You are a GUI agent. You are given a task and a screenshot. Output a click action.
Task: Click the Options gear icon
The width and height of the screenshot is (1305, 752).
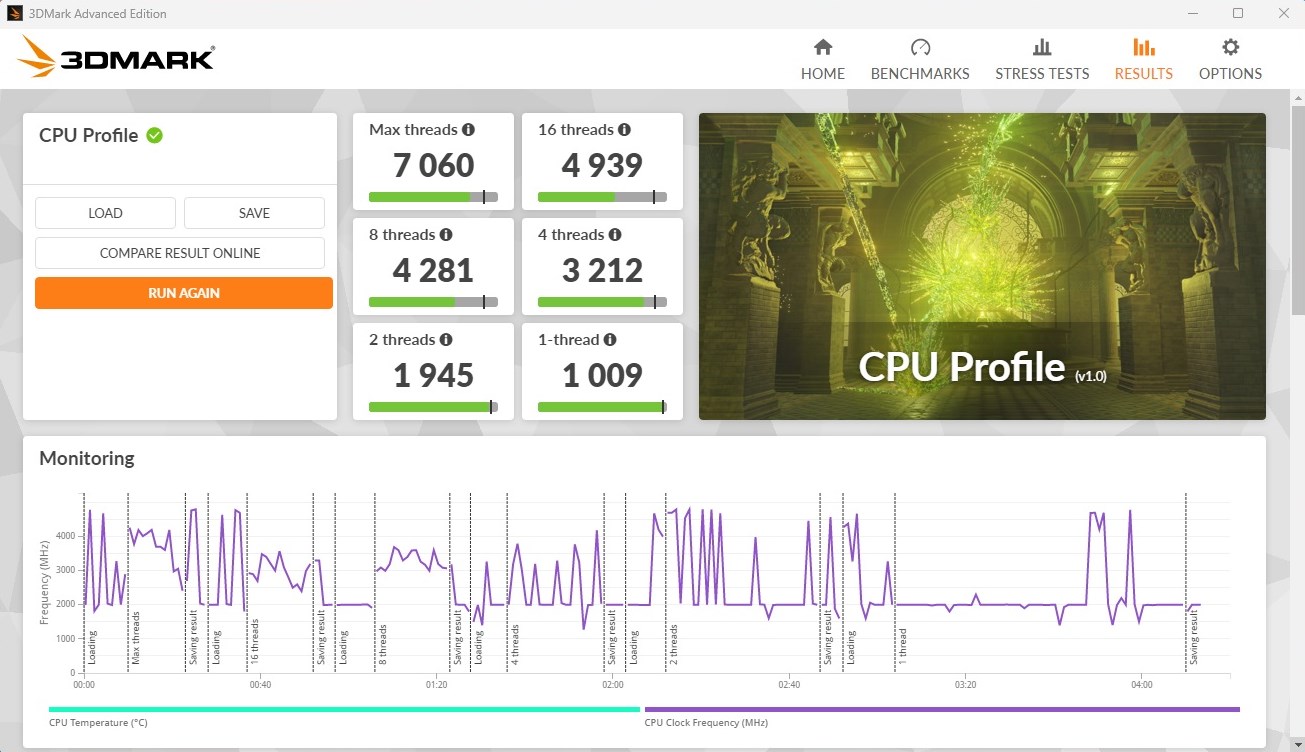1231,47
